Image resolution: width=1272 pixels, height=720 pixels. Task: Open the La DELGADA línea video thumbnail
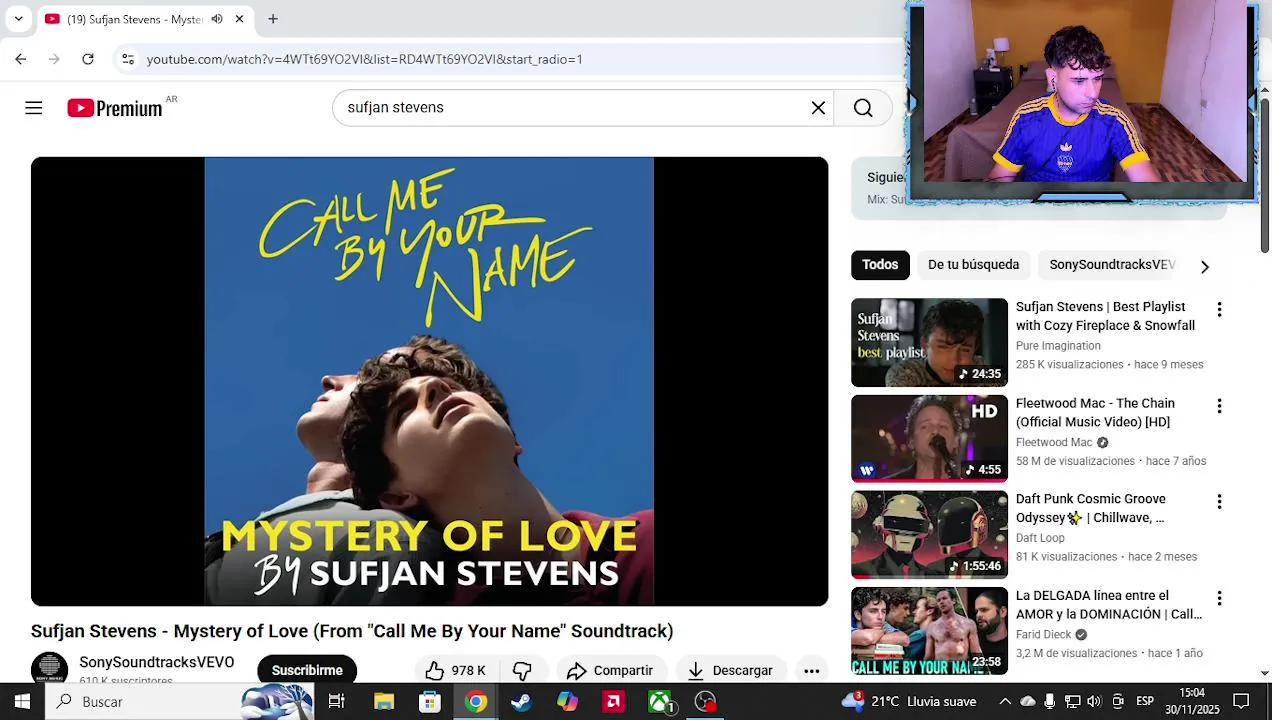point(929,631)
